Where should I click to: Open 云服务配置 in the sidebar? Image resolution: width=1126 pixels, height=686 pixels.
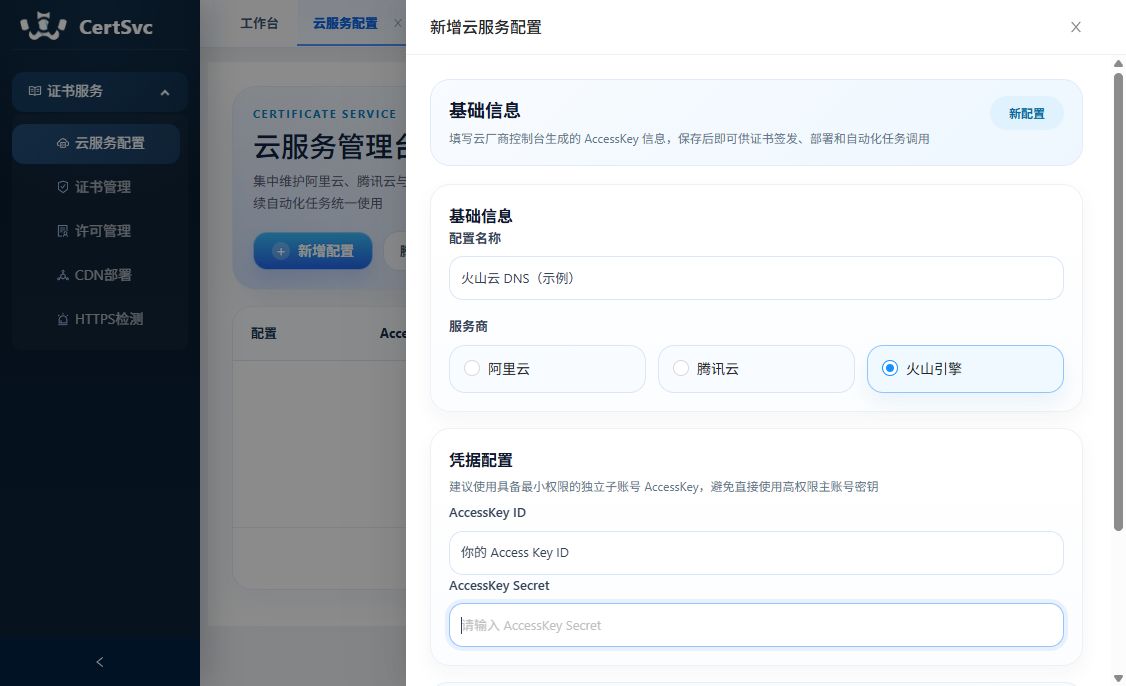(x=96, y=144)
